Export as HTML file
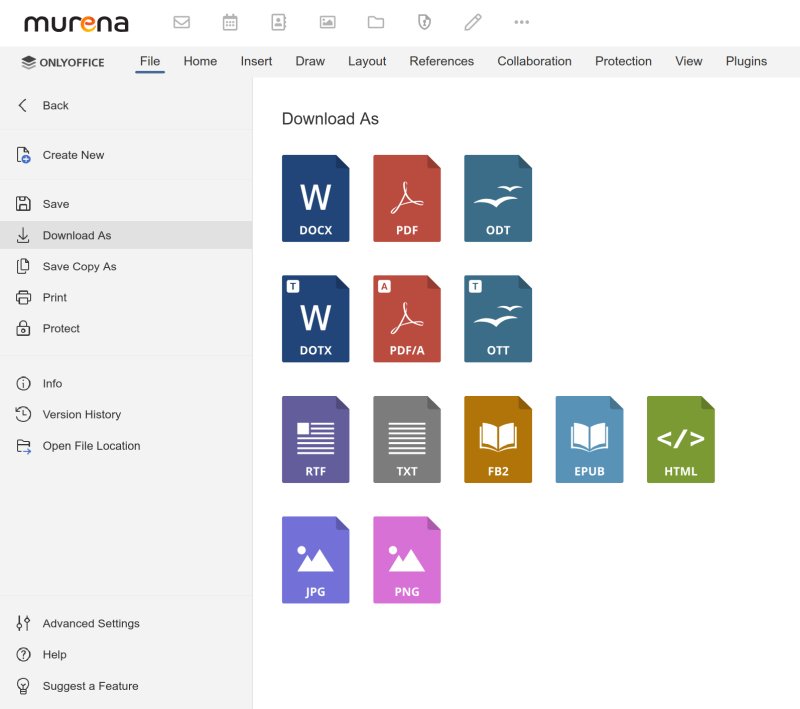 pos(681,439)
